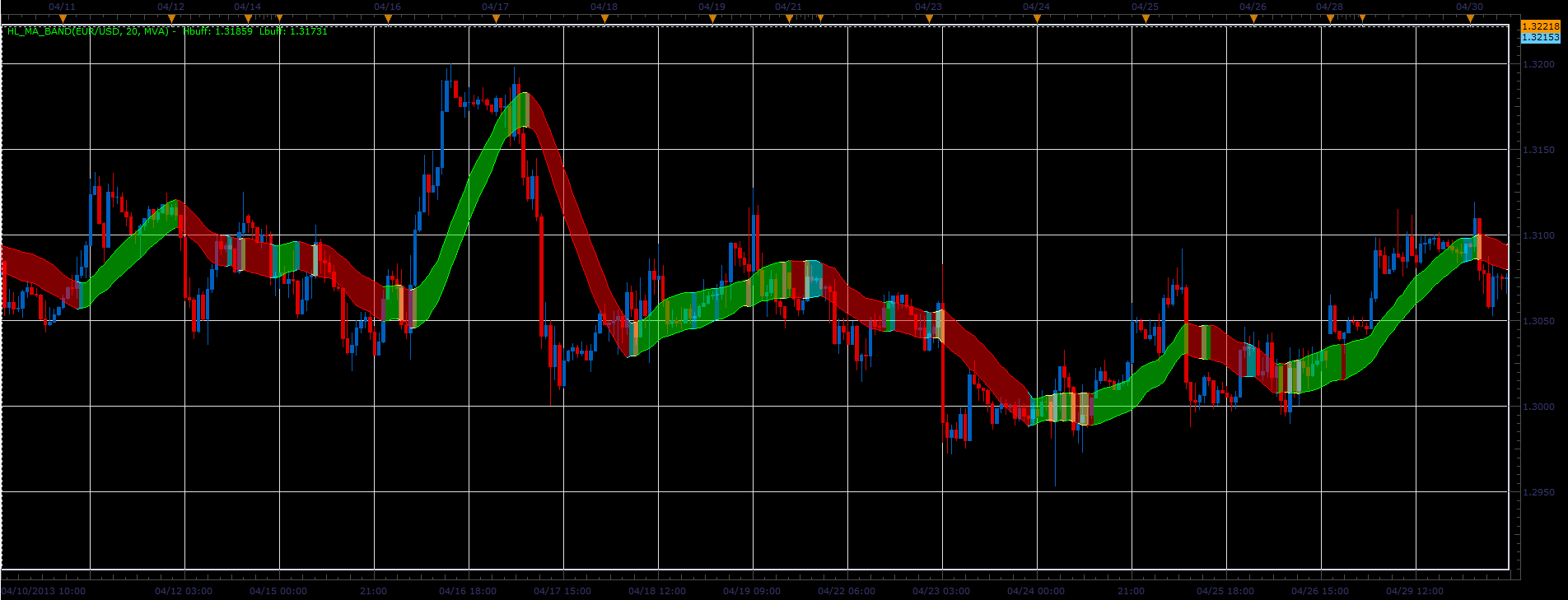Click the blue 1.32153 price tag

click(x=1540, y=38)
